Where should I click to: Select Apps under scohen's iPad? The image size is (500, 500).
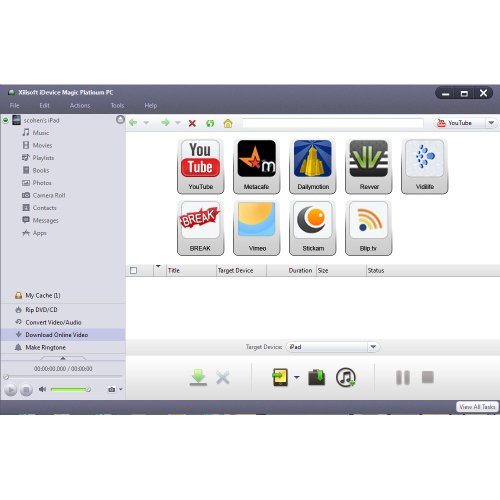coord(39,233)
